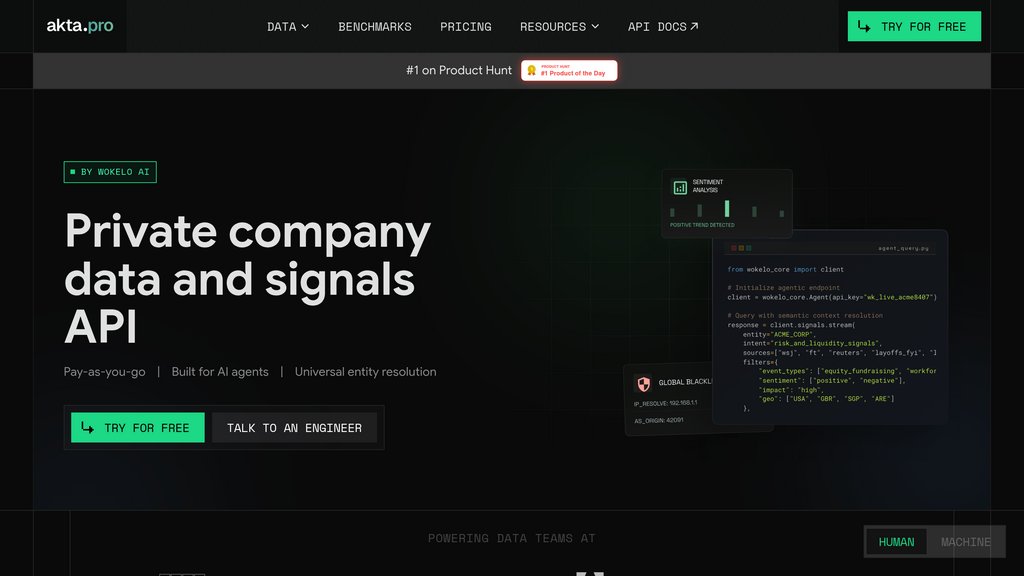Switch view to HUMAN mode
Viewport: 1024px width, 576px height.
[x=897, y=542]
